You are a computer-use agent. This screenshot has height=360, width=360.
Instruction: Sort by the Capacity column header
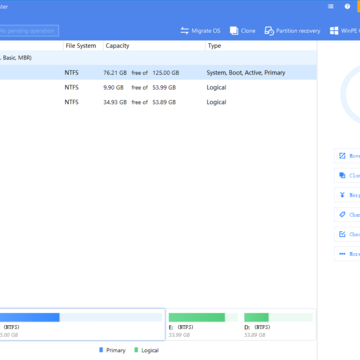[x=117, y=46]
